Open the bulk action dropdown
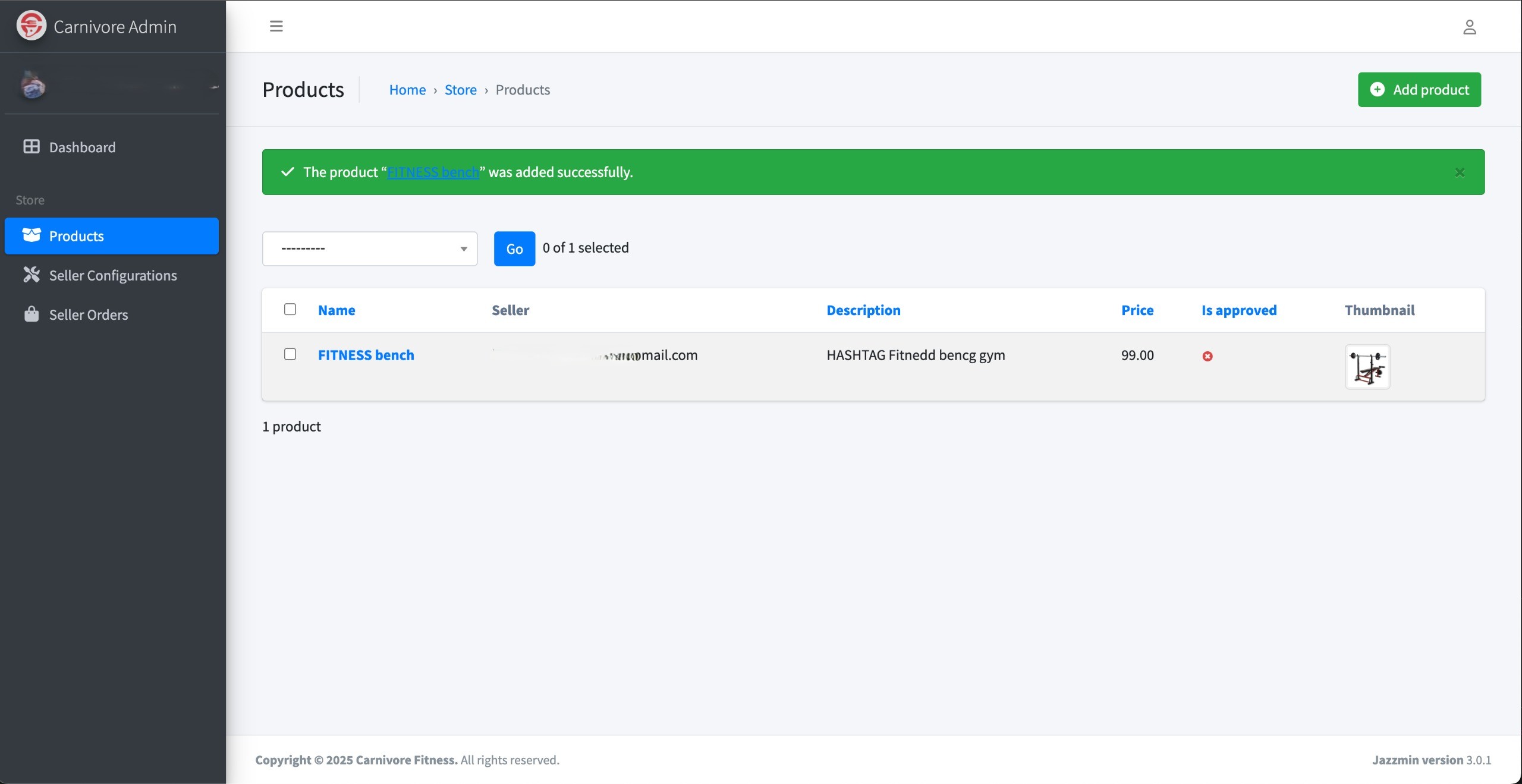Screen dimensions: 1522x784 click(370, 248)
